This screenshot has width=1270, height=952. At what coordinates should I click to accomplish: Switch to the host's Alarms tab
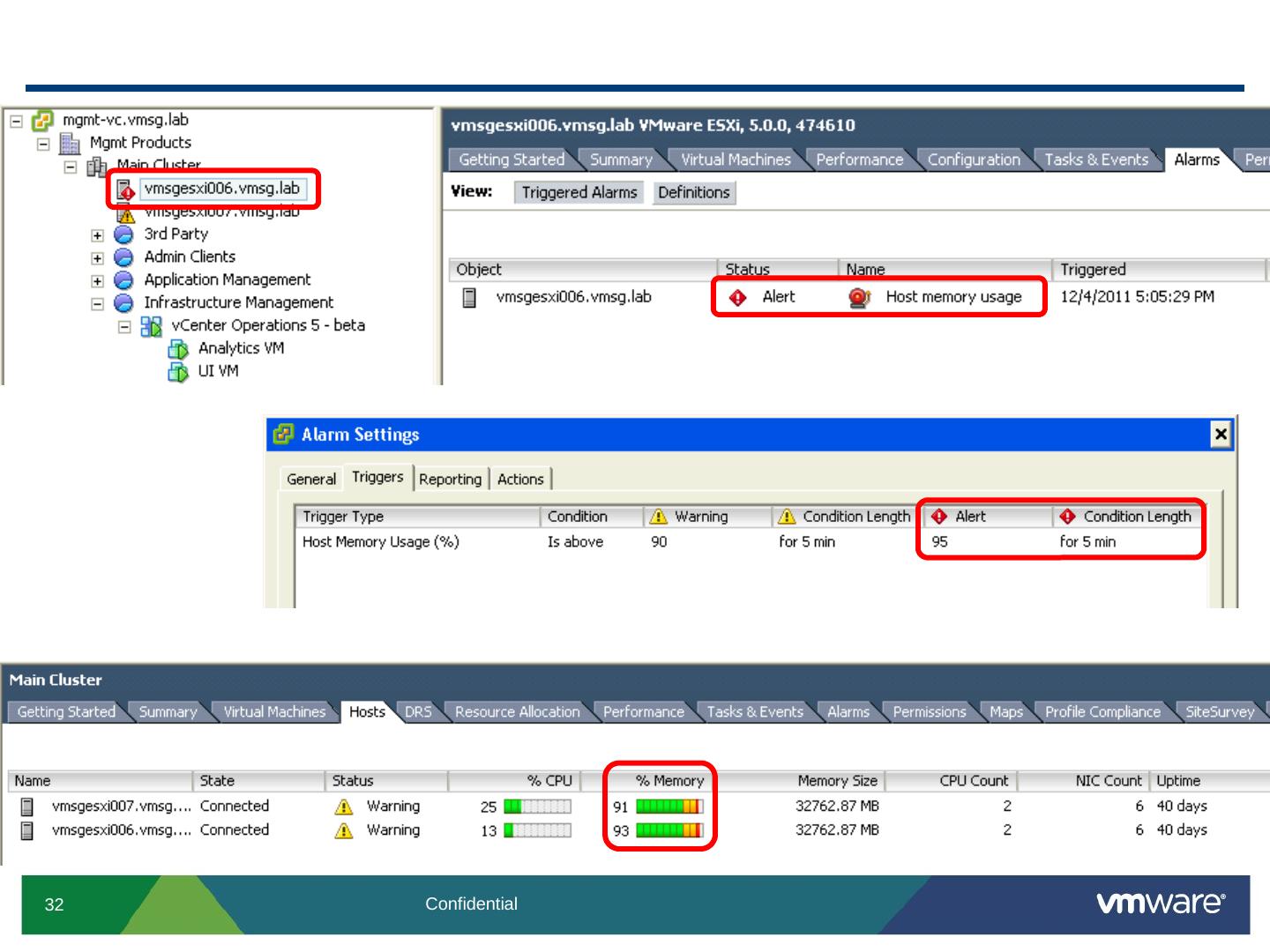[1197, 160]
